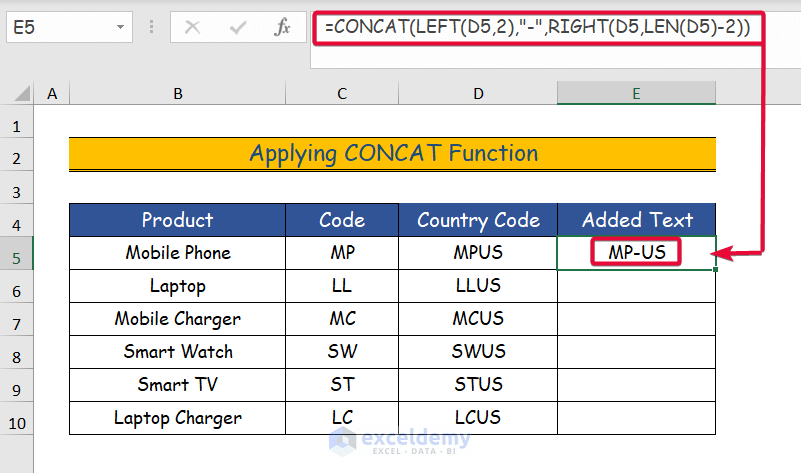Select the empty Added Text cell for Smart TV

[x=636, y=385]
